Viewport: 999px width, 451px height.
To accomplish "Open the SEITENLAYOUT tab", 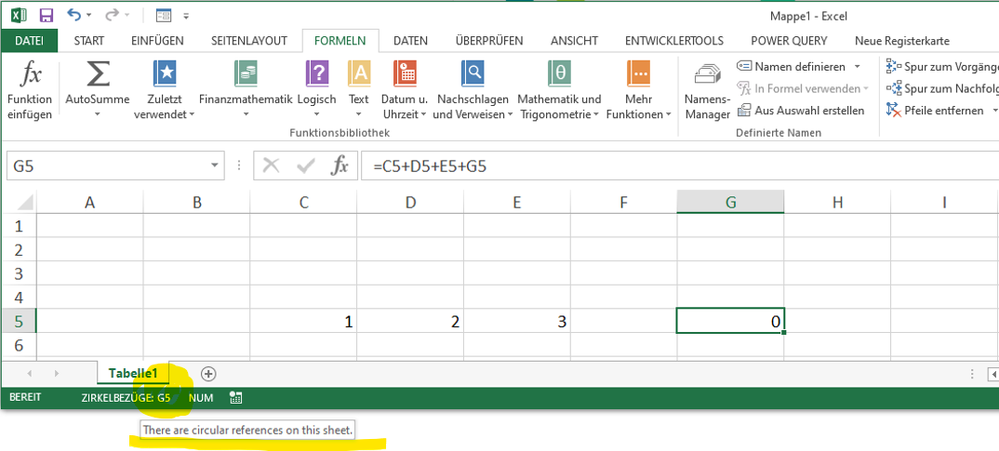I will coord(249,41).
